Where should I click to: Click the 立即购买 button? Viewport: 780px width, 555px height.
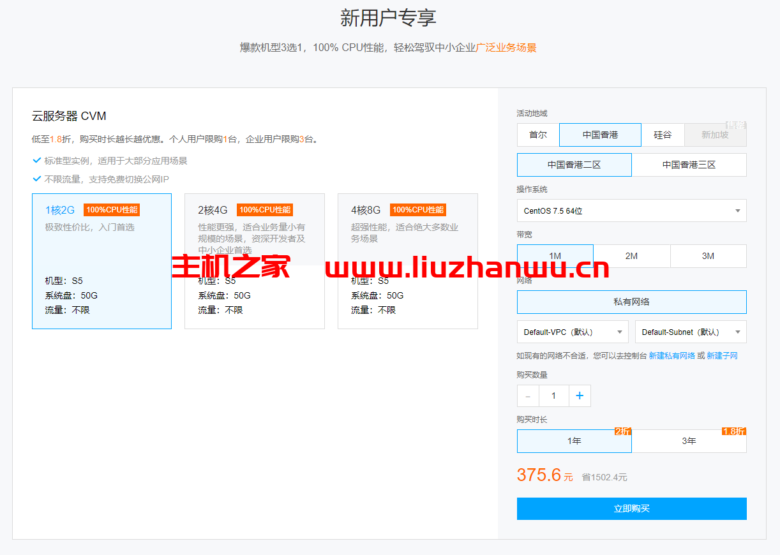(x=632, y=509)
